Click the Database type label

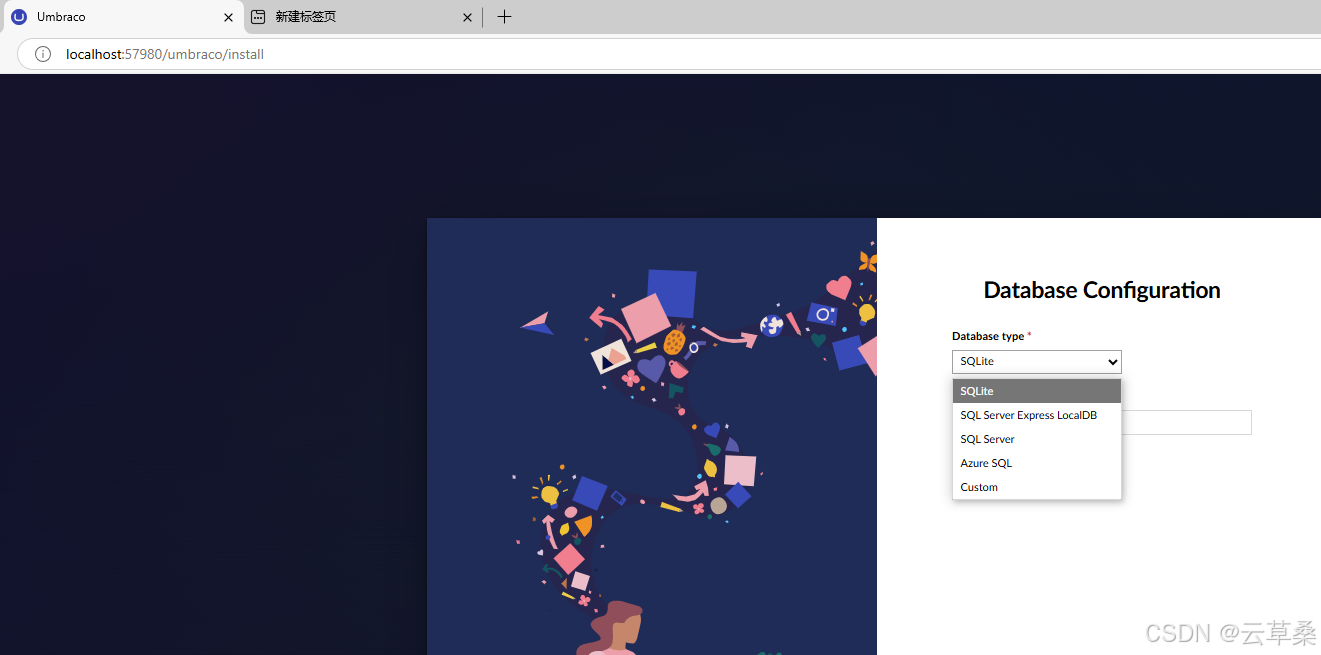[x=988, y=336]
